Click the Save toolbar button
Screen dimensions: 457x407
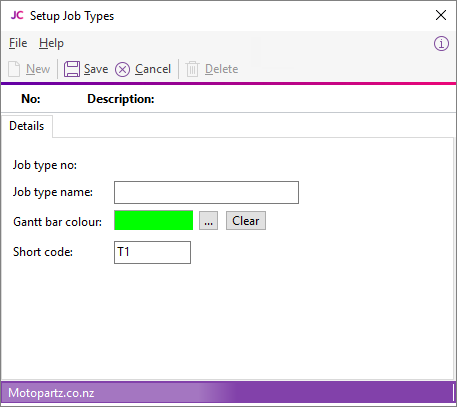point(86,69)
